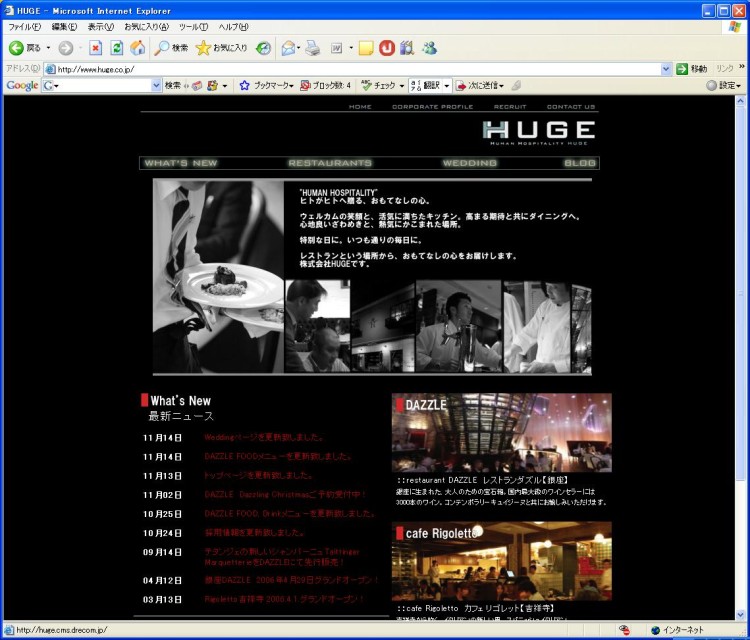750x640 pixels.
Task: Stop loading with red X icon
Action: click(x=96, y=48)
